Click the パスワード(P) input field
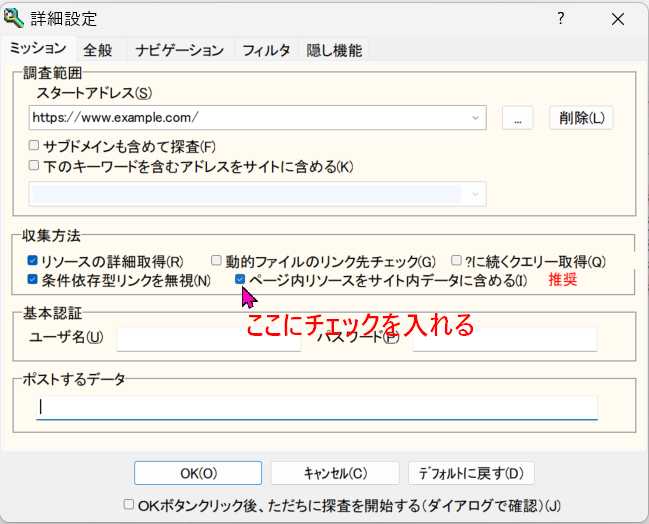This screenshot has height=524, width=649. click(505, 339)
